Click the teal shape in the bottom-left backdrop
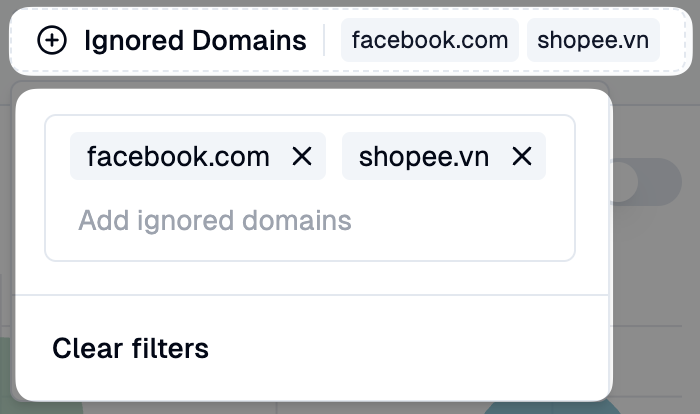The width and height of the screenshot is (700, 414). coord(6,385)
